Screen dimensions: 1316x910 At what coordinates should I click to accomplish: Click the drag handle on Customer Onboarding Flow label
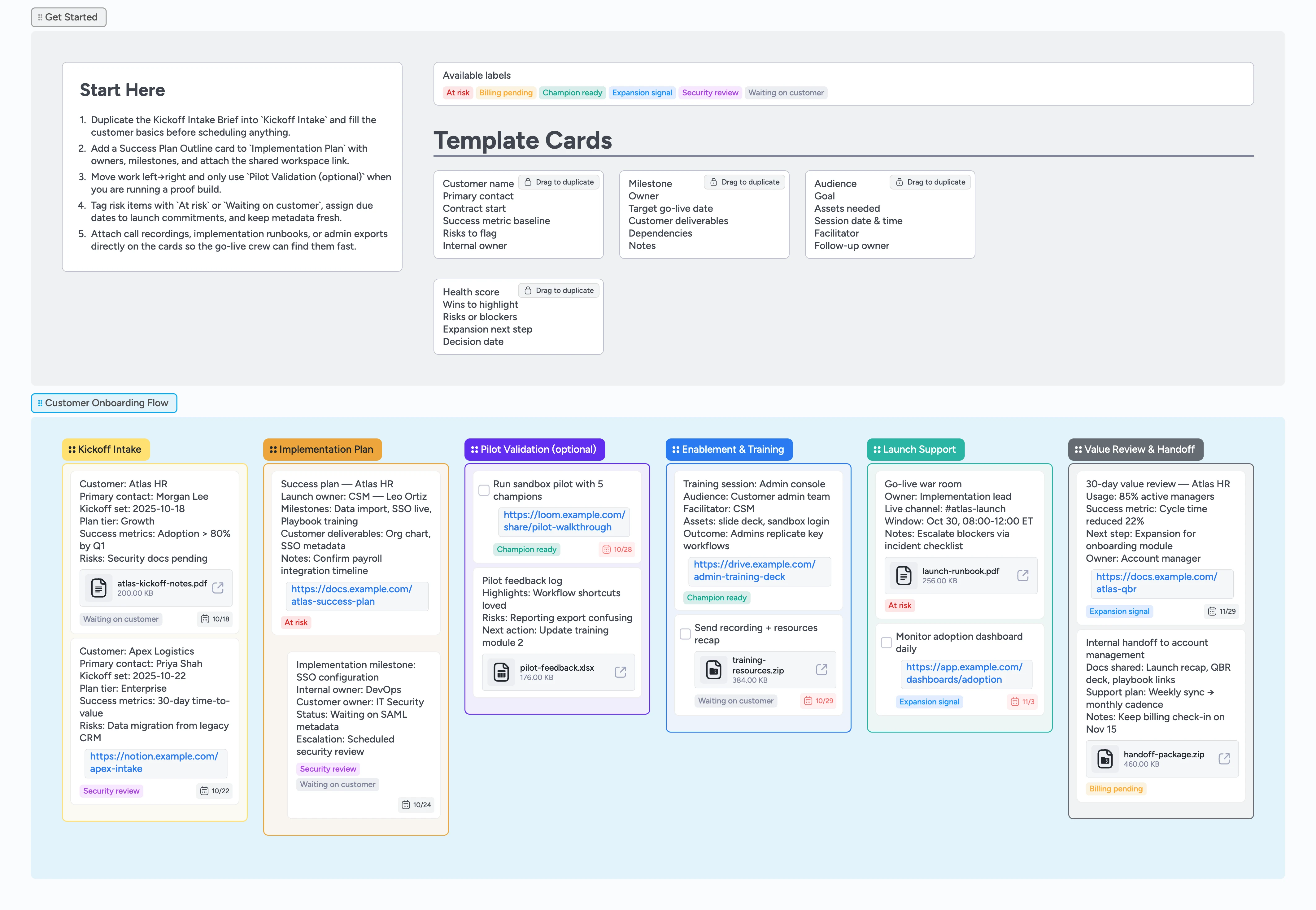coord(39,403)
